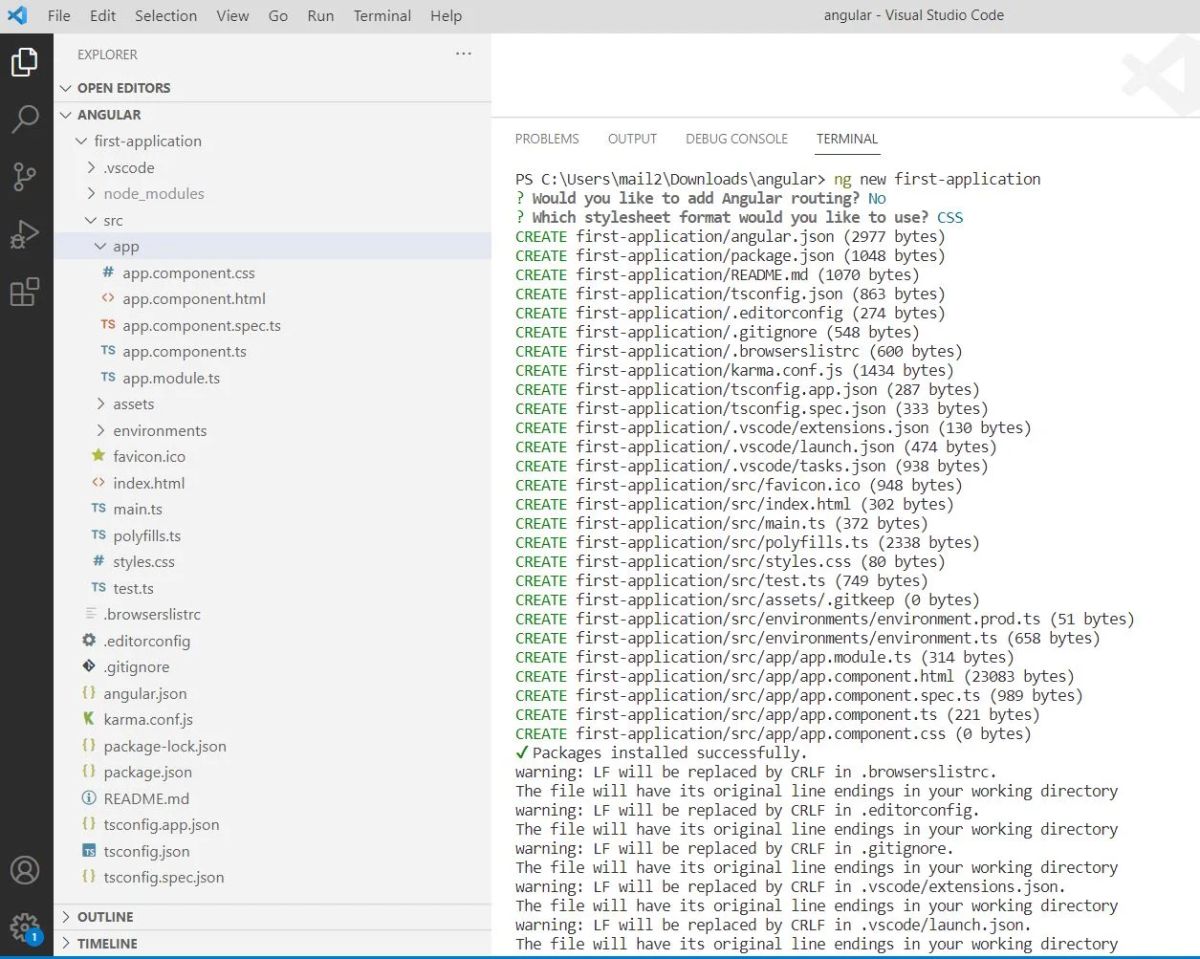The image size is (1200, 959).
Task: Open the View menu
Action: (x=233, y=16)
